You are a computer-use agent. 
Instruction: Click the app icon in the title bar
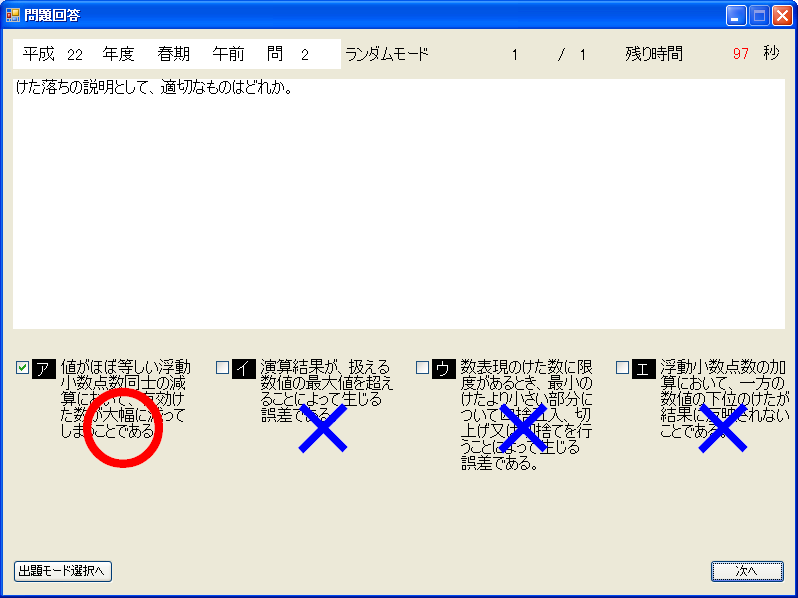[12, 15]
